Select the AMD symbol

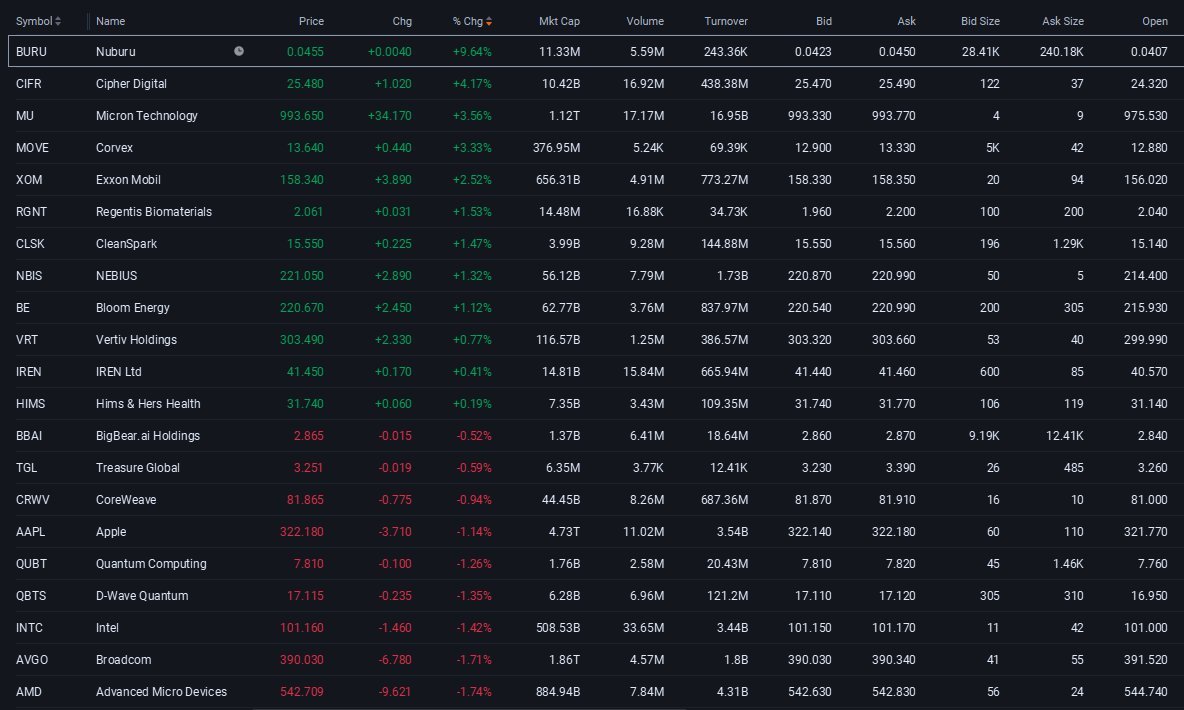pyautogui.click(x=29, y=691)
